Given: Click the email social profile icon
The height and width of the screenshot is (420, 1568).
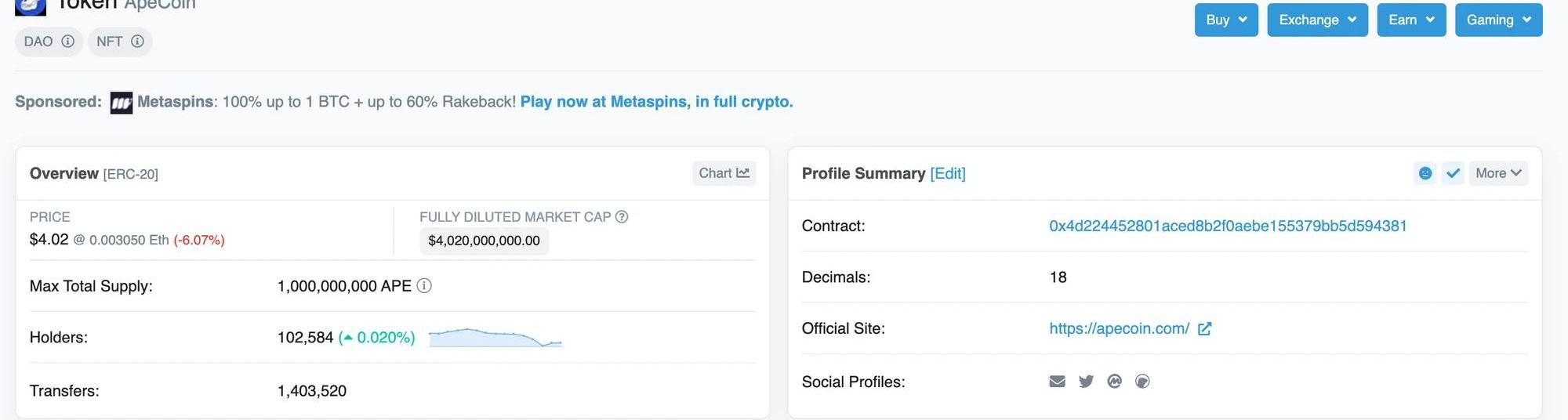Looking at the screenshot, I should pos(1057,382).
